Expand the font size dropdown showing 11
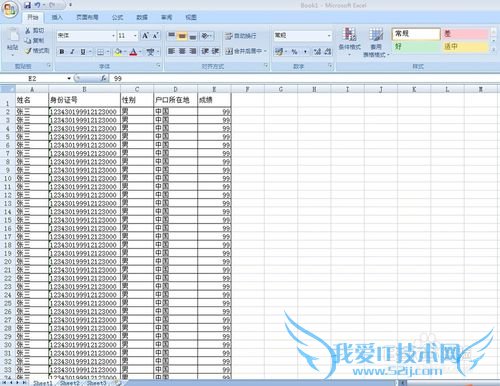The height and width of the screenshot is (386, 500). 135,36
